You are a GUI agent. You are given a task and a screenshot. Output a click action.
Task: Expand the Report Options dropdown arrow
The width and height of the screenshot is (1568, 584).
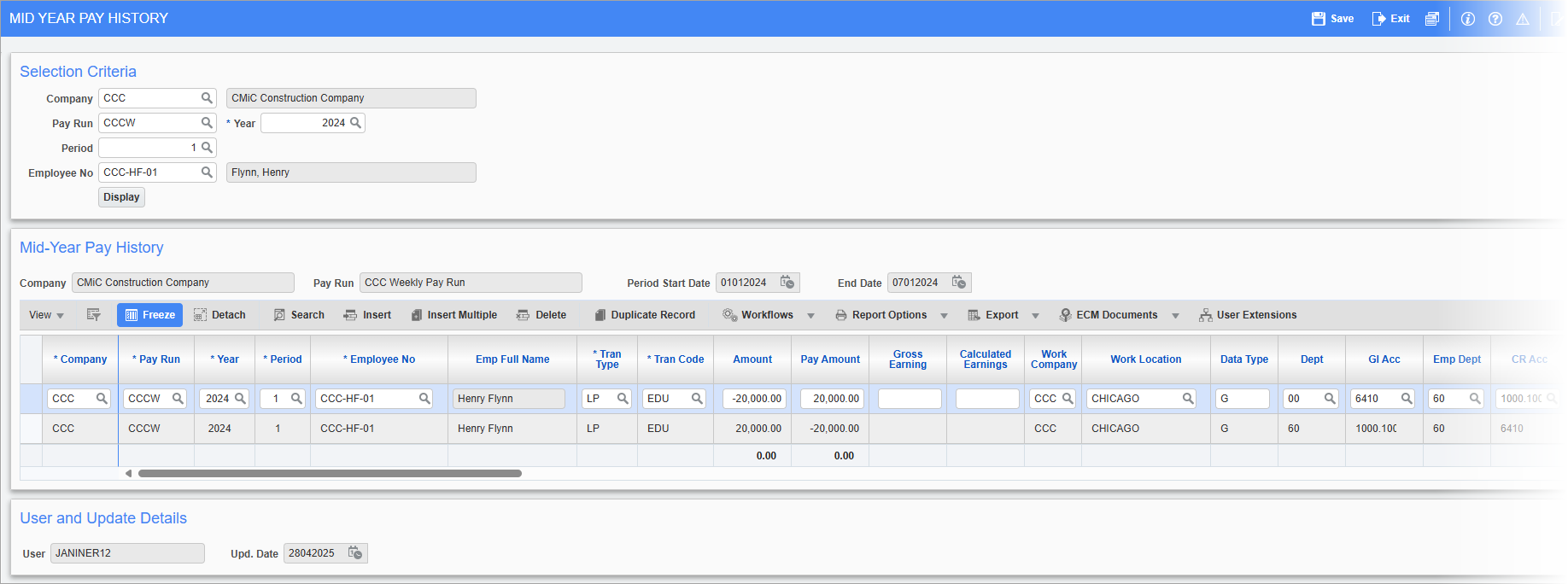945,316
